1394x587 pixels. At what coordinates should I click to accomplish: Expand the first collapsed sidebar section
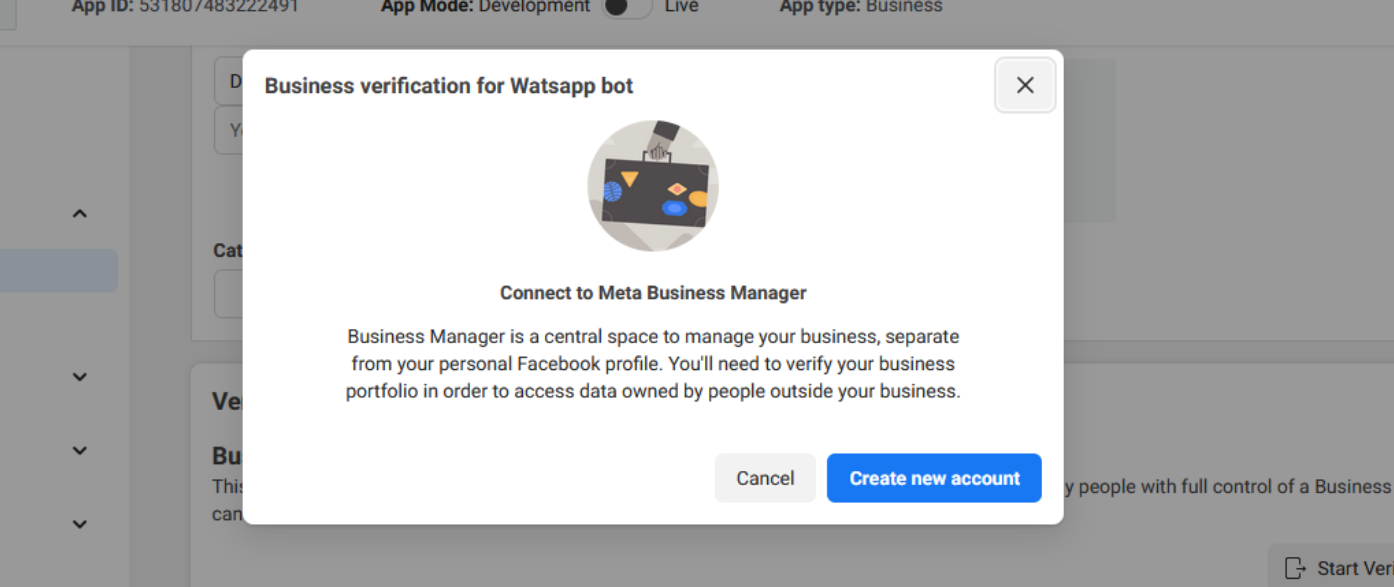79,377
